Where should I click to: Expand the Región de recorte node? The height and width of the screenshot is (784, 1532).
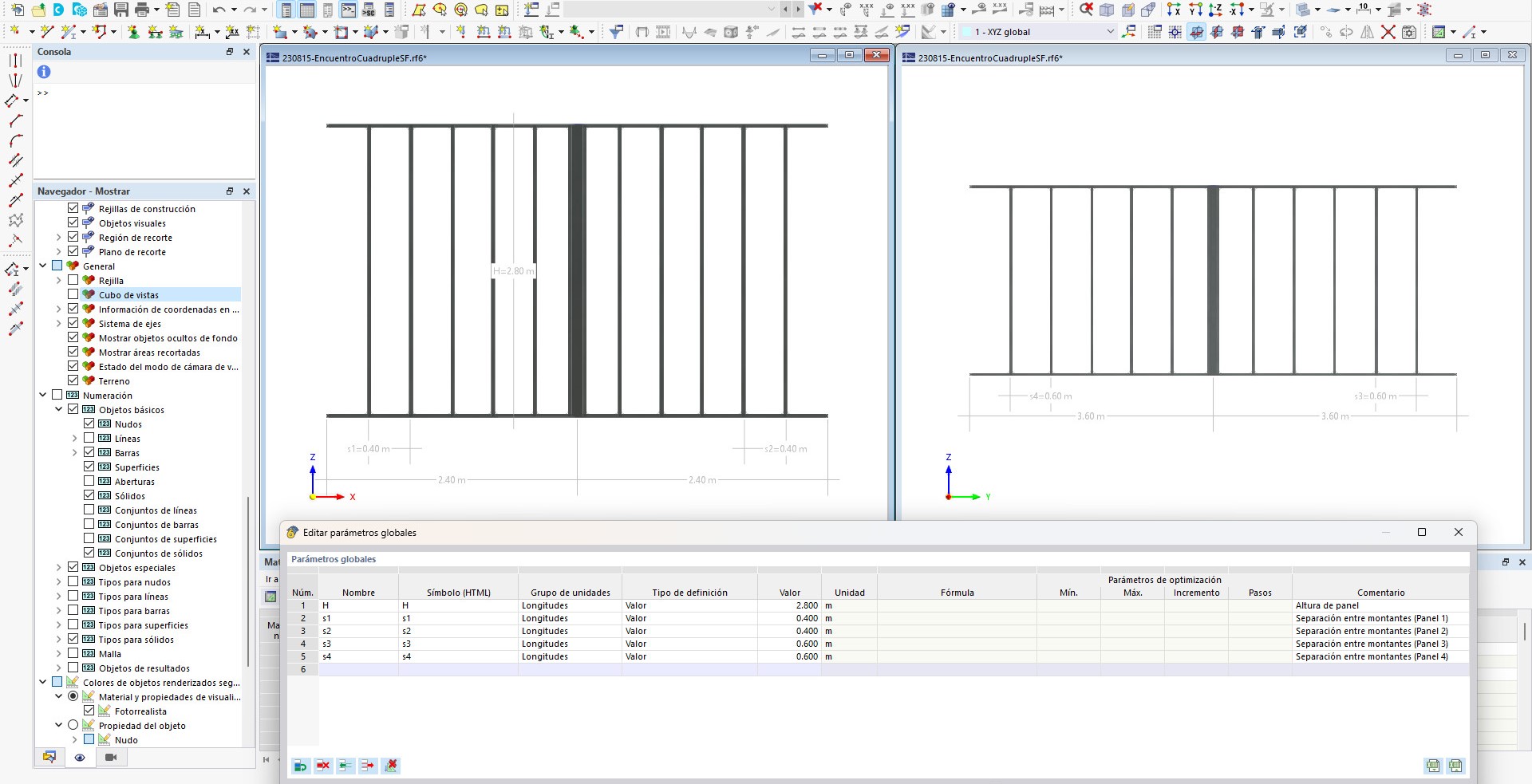pyautogui.click(x=59, y=237)
